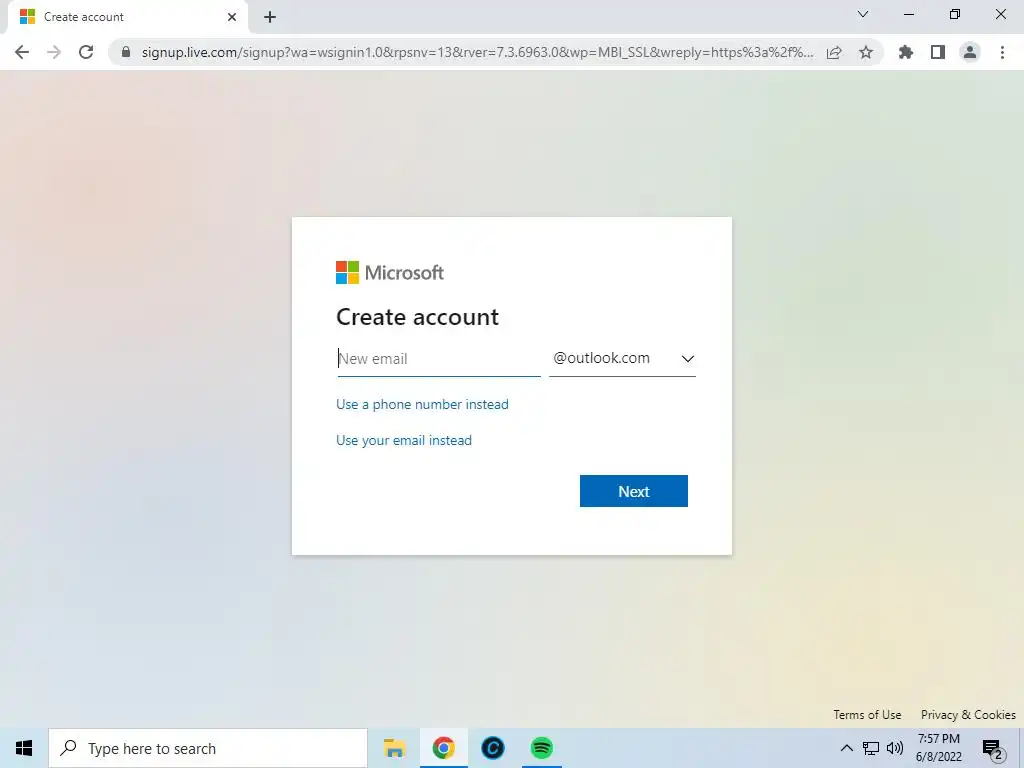Open the Chrome profile avatar
The width and height of the screenshot is (1024, 768).
970,52
